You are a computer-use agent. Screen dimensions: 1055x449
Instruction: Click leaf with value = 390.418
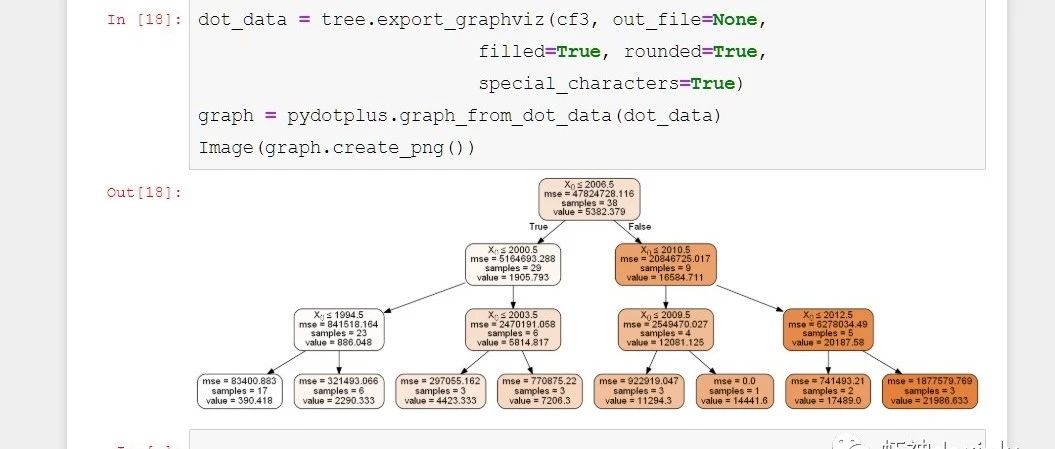(x=240, y=391)
